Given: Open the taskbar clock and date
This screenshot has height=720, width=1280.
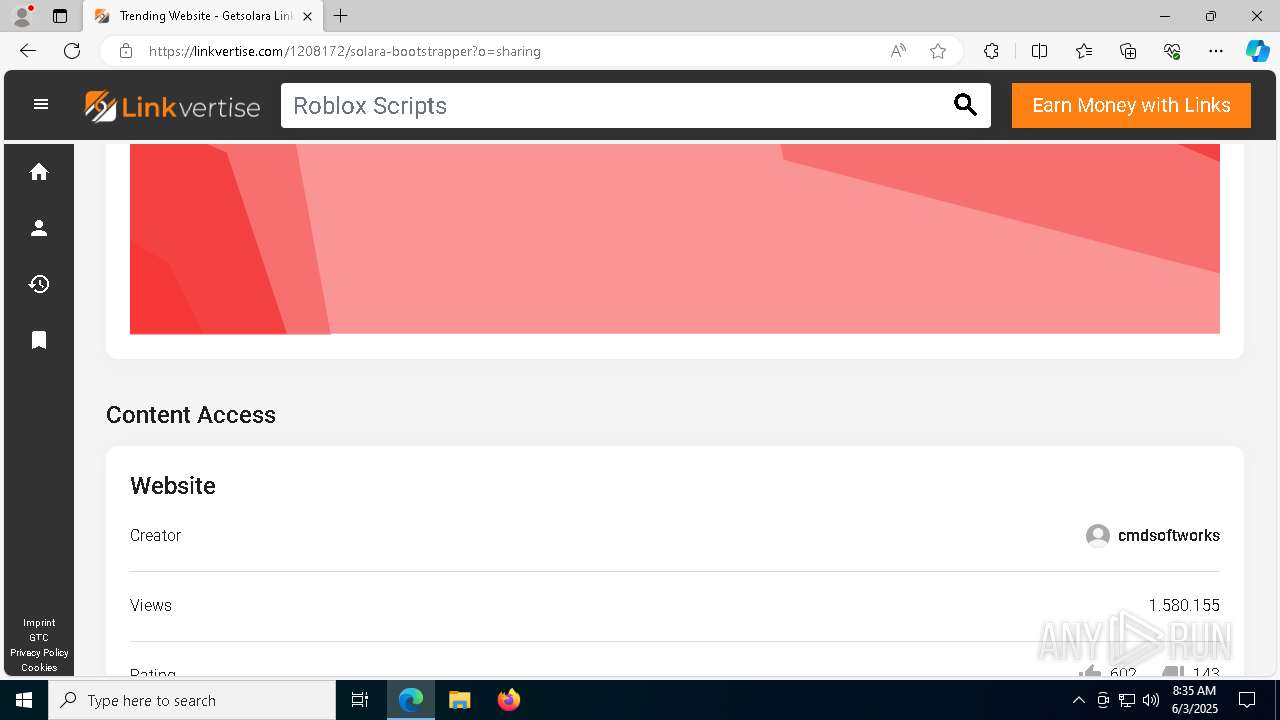Looking at the screenshot, I should (1195, 700).
